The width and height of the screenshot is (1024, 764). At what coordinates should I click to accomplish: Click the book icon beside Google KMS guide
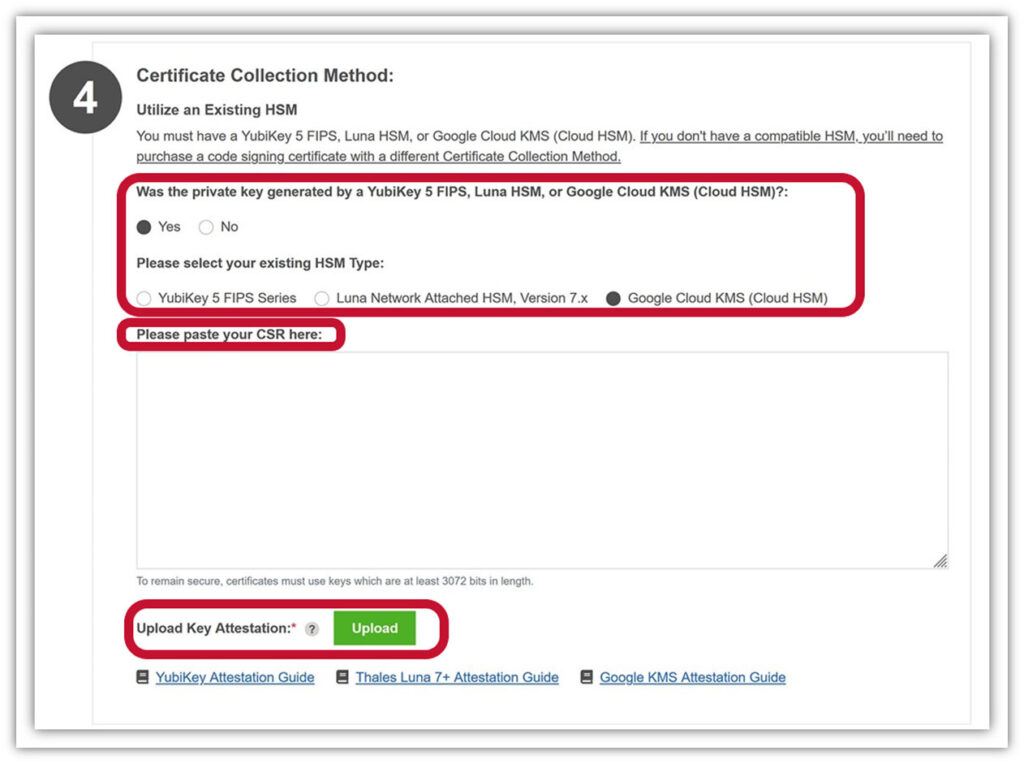pos(586,677)
